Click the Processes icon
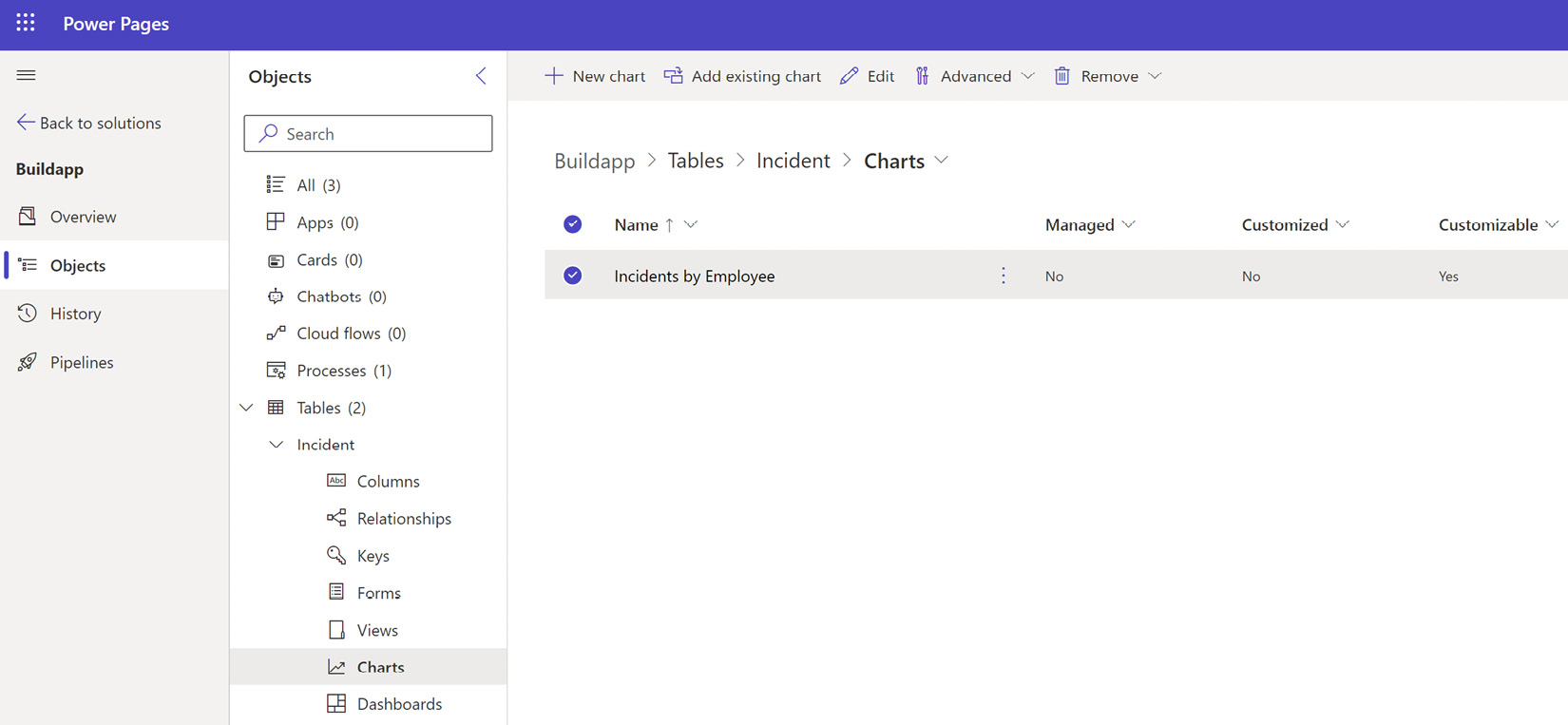This screenshot has height=725, width=1568. tap(276, 370)
